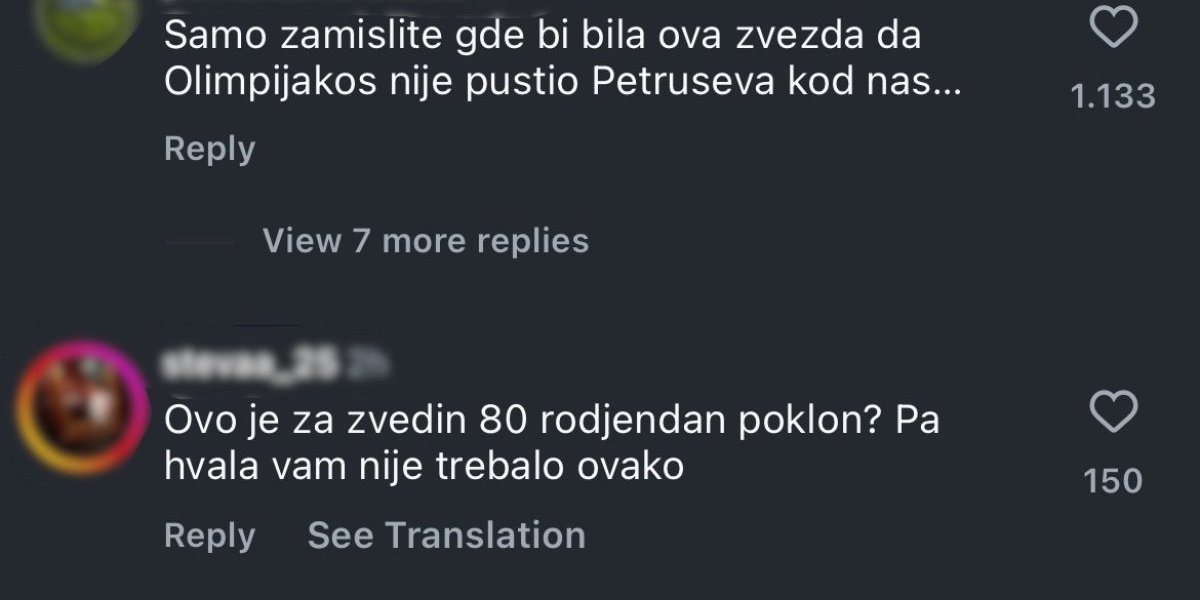Image resolution: width=1200 pixels, height=600 pixels.
Task: View likes count 1.133 on first comment
Action: [1112, 97]
